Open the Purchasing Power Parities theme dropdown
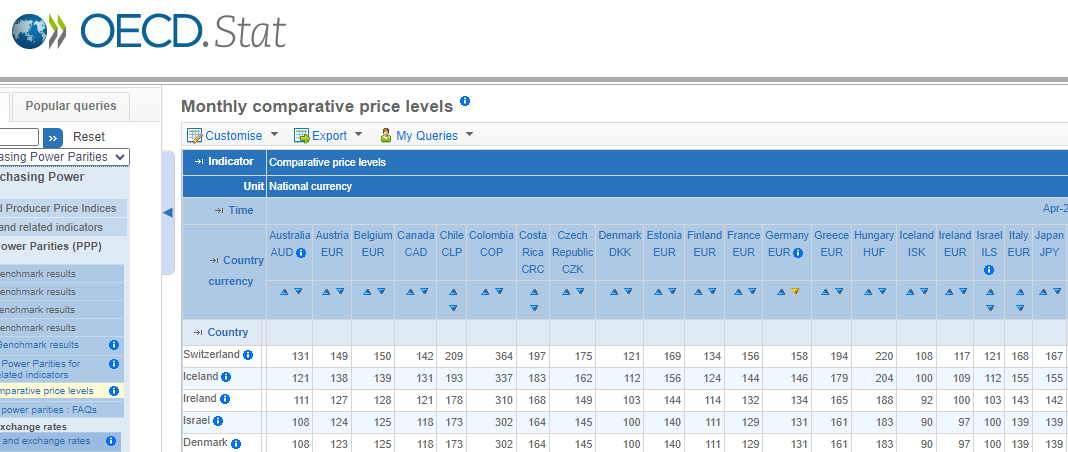Image resolution: width=1068 pixels, height=452 pixels. pos(64,157)
